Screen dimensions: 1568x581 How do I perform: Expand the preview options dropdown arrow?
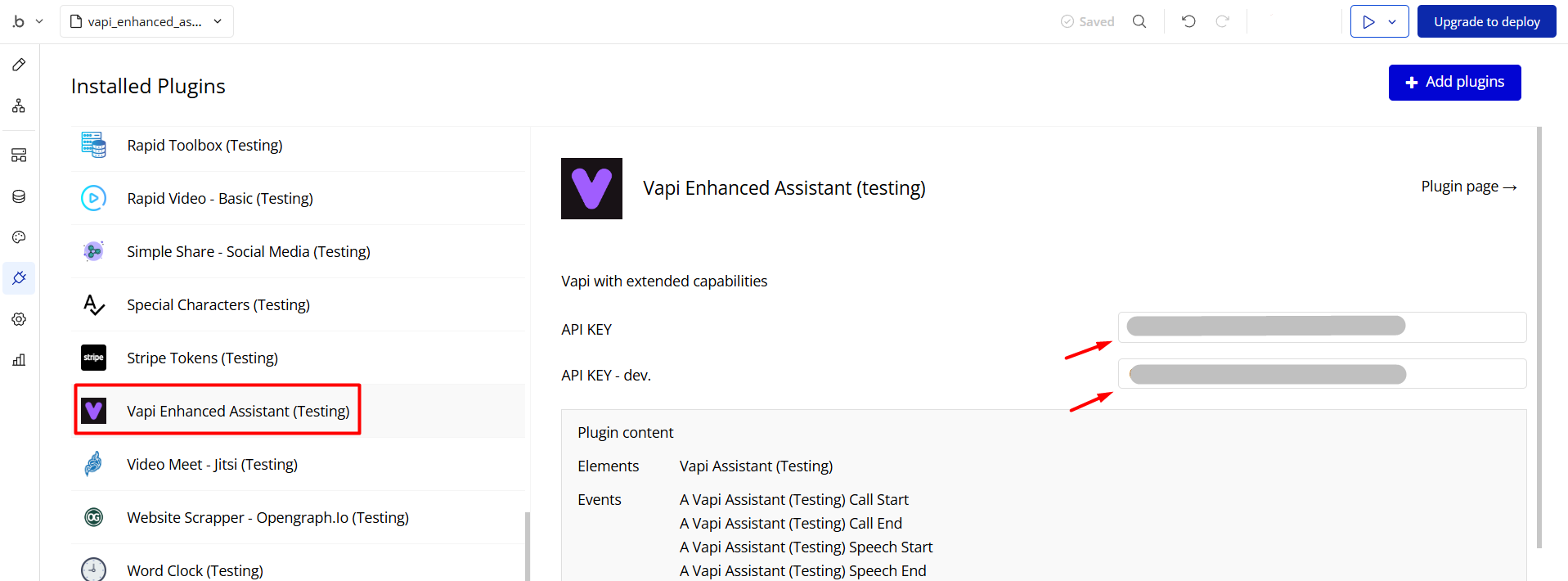[1392, 22]
